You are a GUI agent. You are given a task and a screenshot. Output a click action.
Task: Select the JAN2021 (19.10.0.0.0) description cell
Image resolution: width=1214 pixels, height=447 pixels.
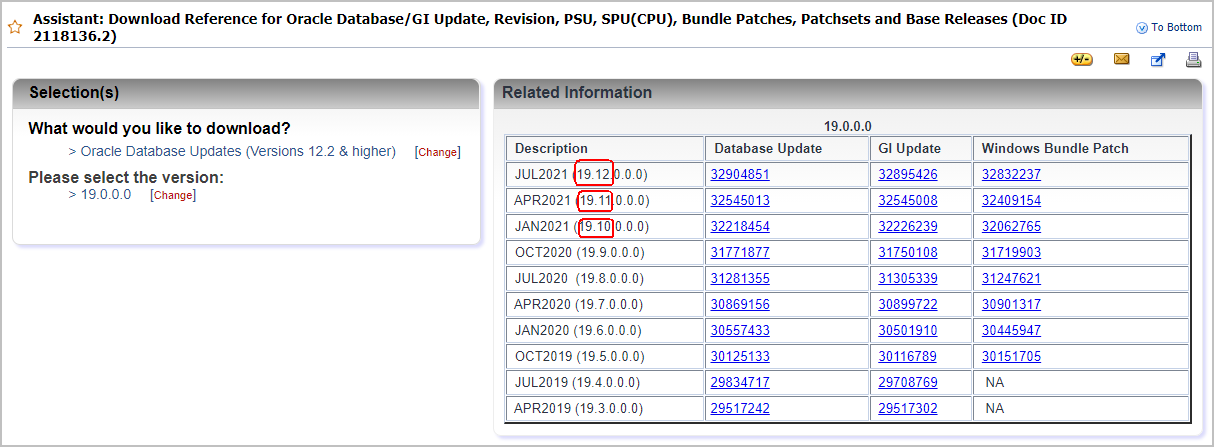[x=605, y=226]
